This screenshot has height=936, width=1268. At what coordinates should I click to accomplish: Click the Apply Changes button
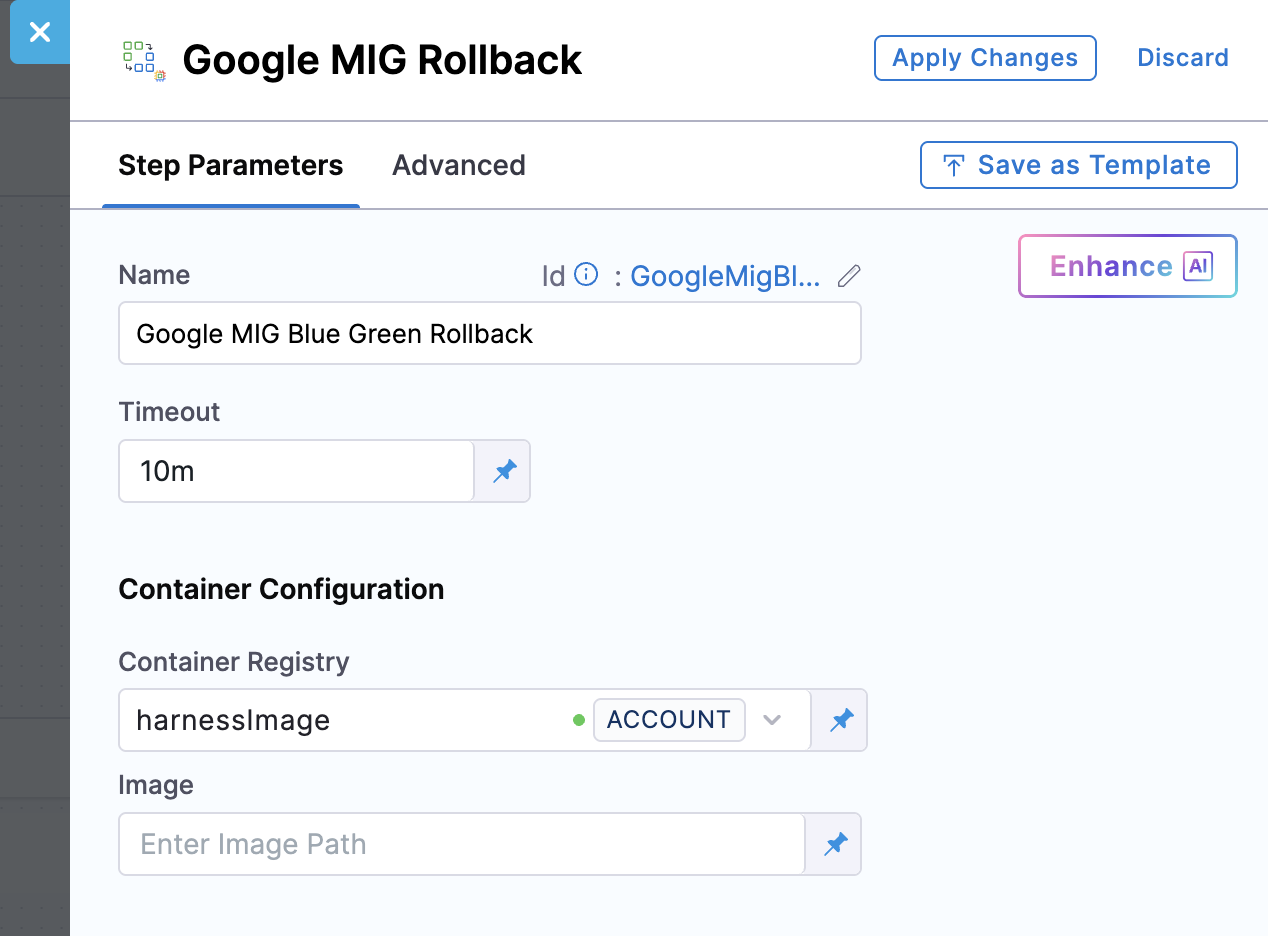point(984,58)
